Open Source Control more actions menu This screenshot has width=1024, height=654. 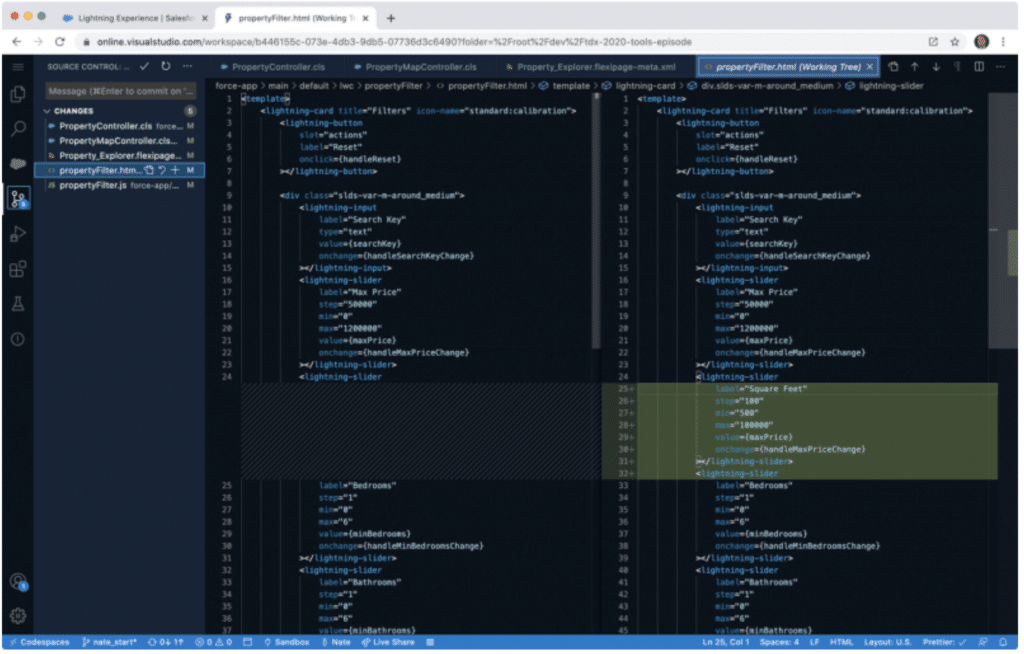(x=187, y=67)
